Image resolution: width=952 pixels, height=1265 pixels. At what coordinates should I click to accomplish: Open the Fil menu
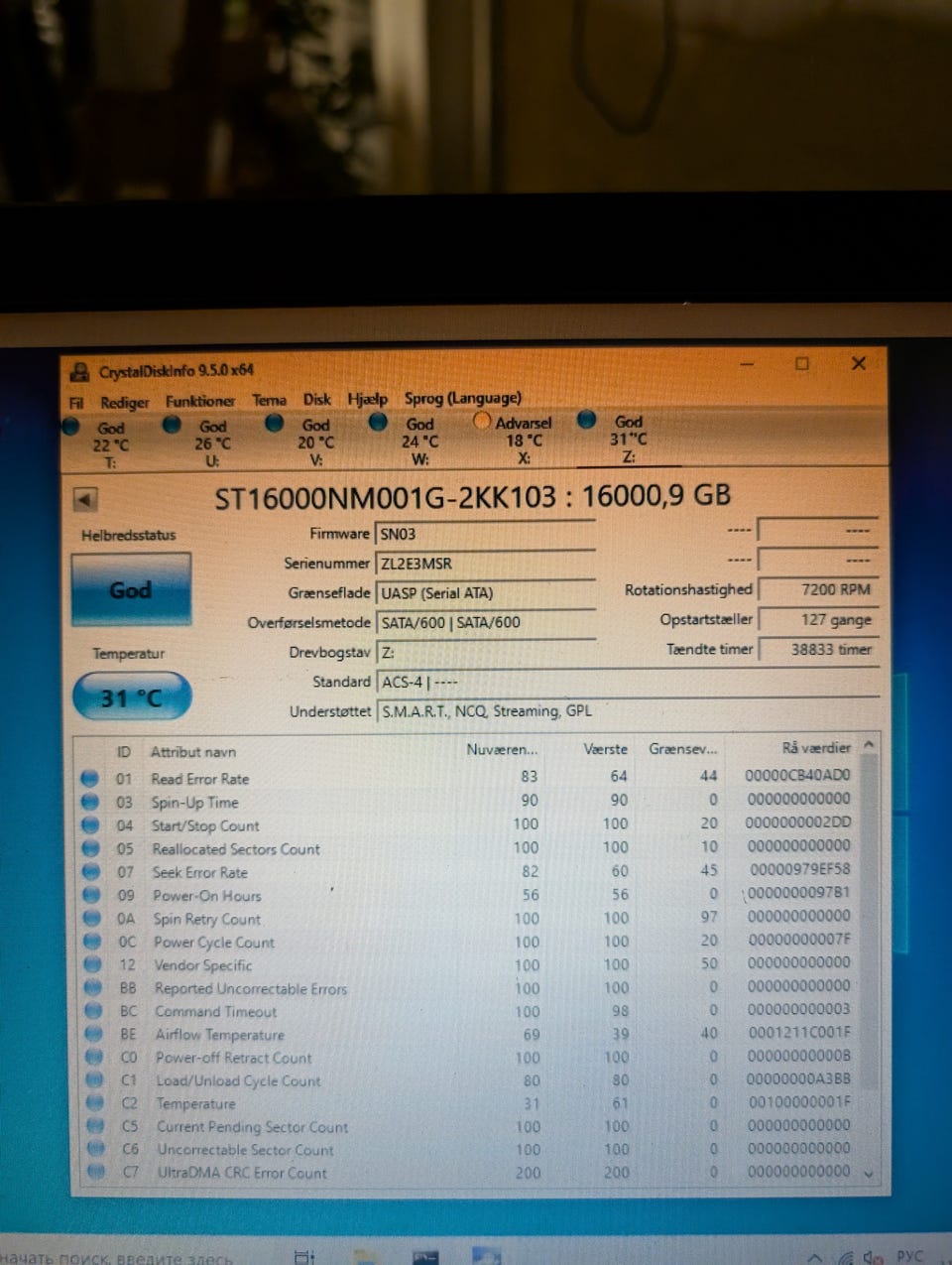click(76, 402)
